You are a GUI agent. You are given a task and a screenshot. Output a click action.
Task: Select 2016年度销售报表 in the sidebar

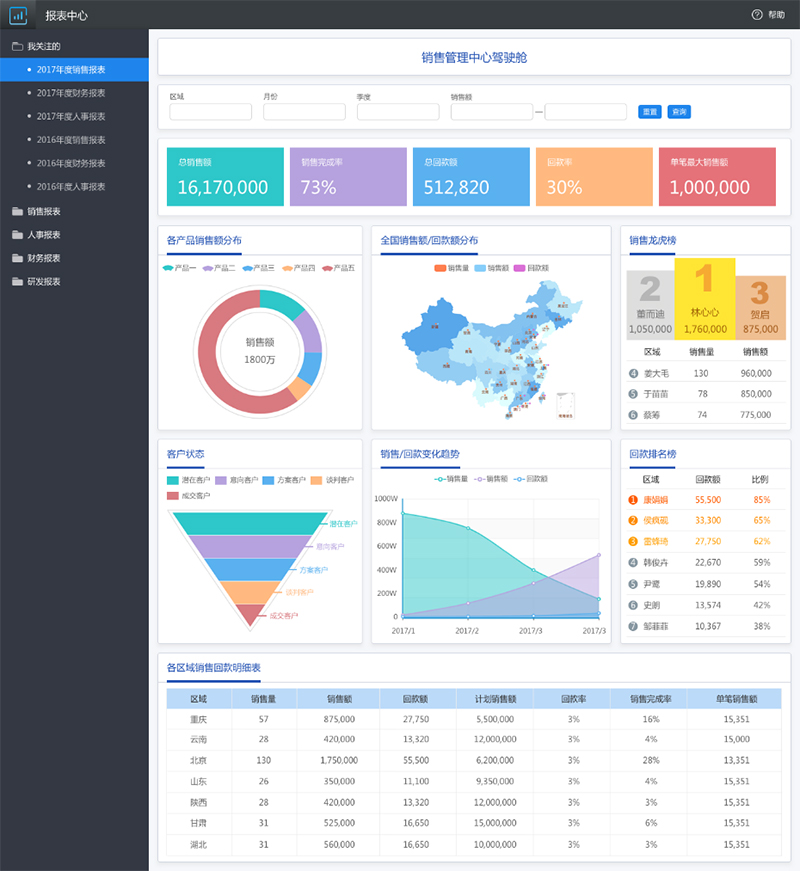pyautogui.click(x=71, y=140)
